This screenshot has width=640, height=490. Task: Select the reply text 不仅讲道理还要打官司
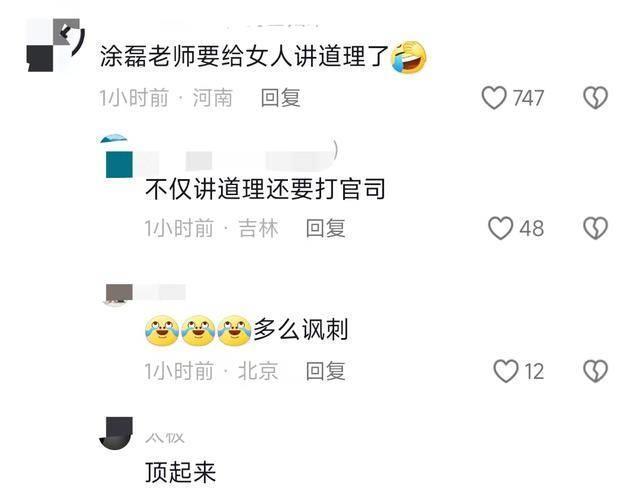[x=265, y=189]
